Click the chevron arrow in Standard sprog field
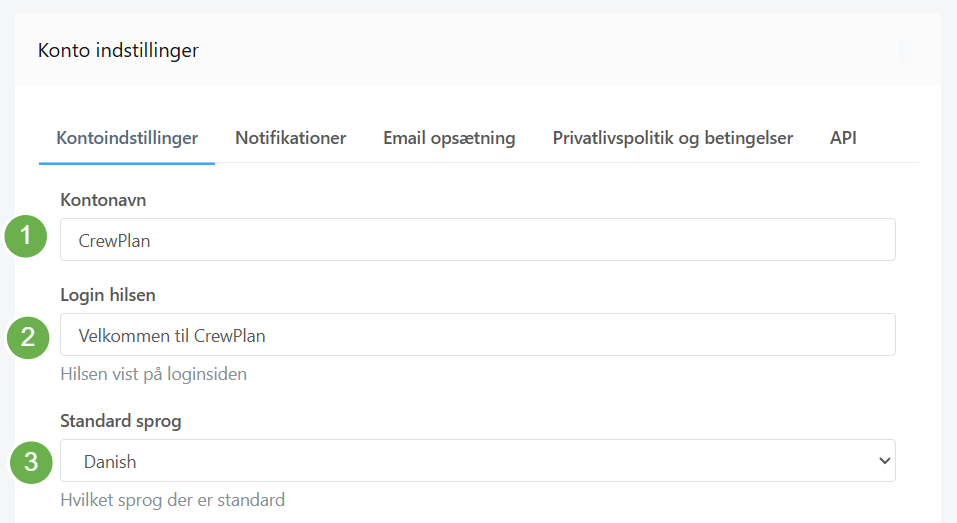The width and height of the screenshot is (957, 523). 884,461
